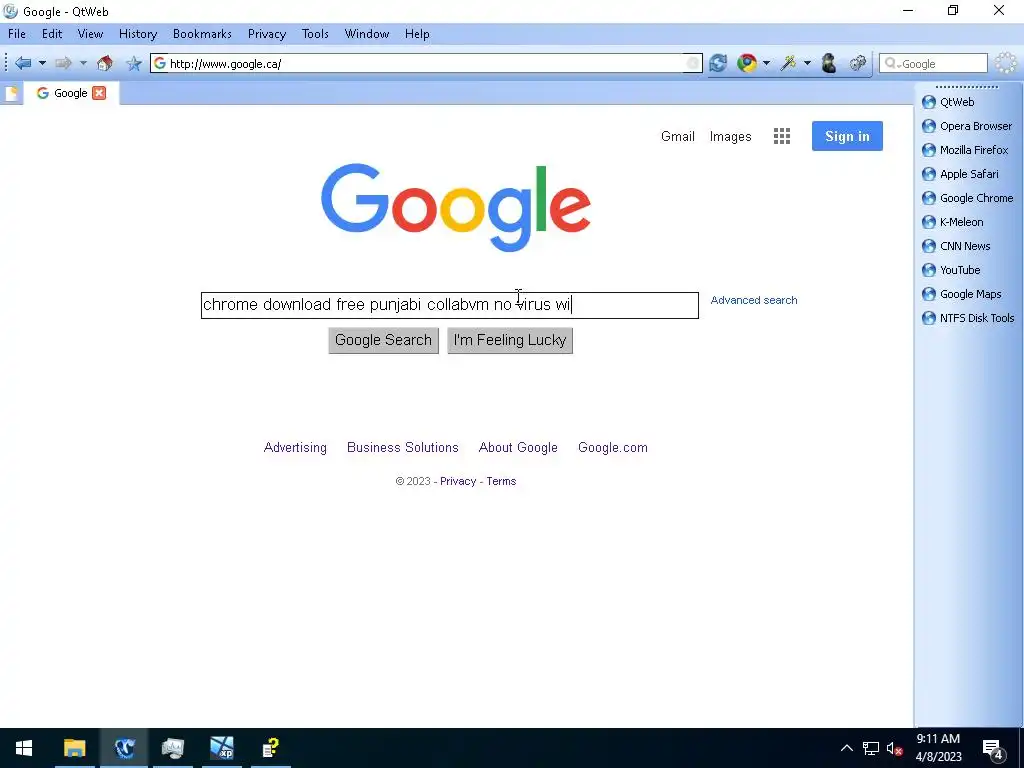Open the Bookmarks menu
Viewport: 1024px width, 768px height.
[x=202, y=34]
